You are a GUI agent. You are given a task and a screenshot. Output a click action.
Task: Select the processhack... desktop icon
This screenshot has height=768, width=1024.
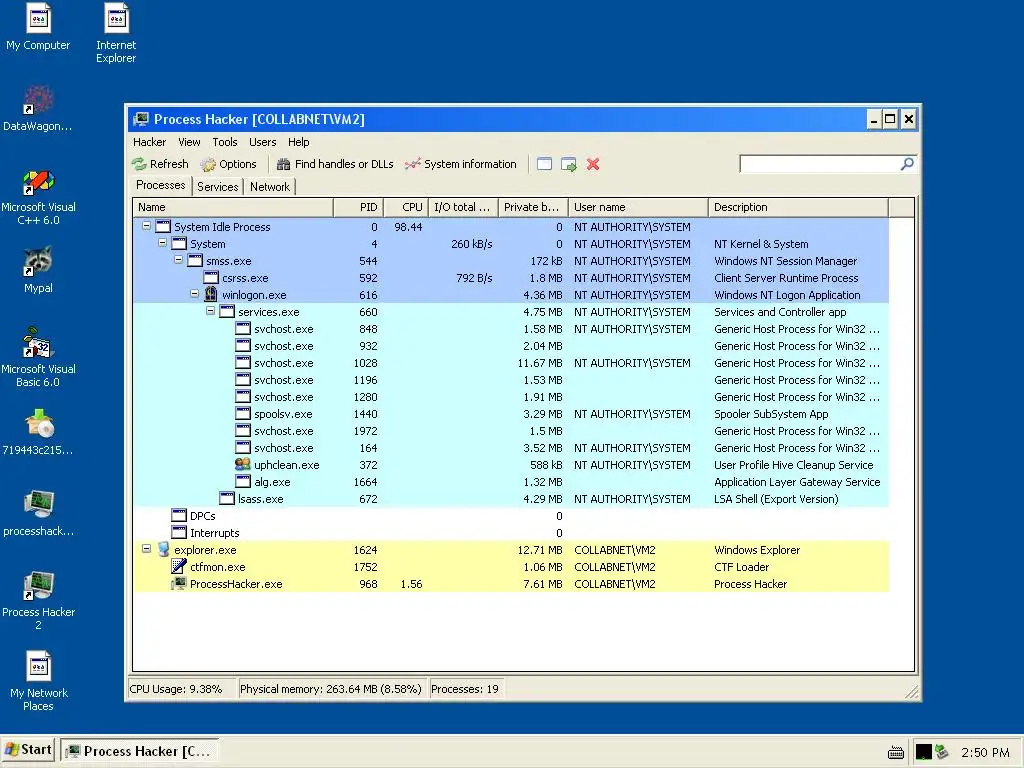(38, 513)
